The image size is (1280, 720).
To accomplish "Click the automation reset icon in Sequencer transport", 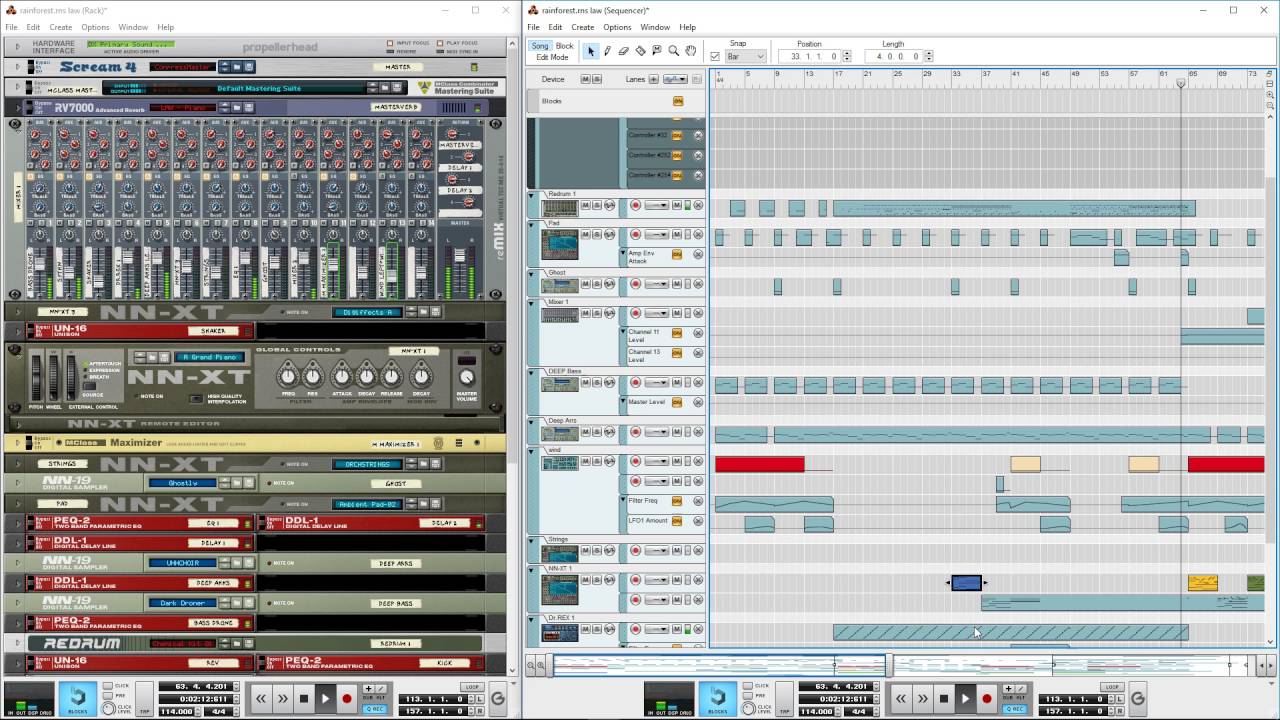I will [1137, 699].
